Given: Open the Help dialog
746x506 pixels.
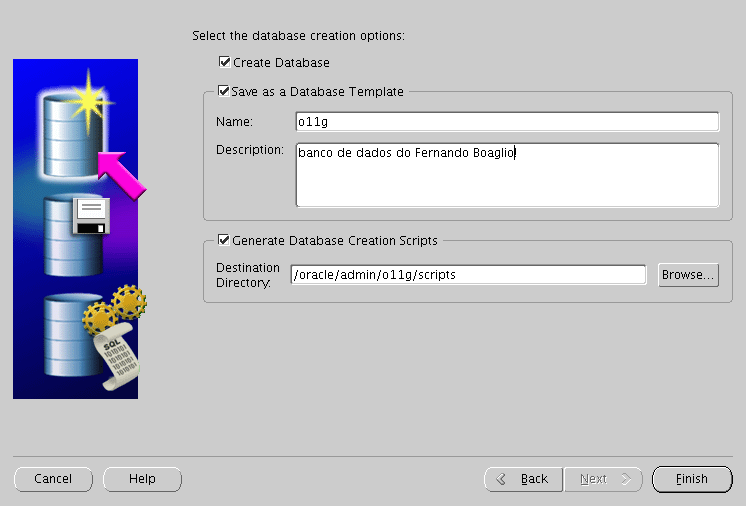Looking at the screenshot, I should coord(142,479).
